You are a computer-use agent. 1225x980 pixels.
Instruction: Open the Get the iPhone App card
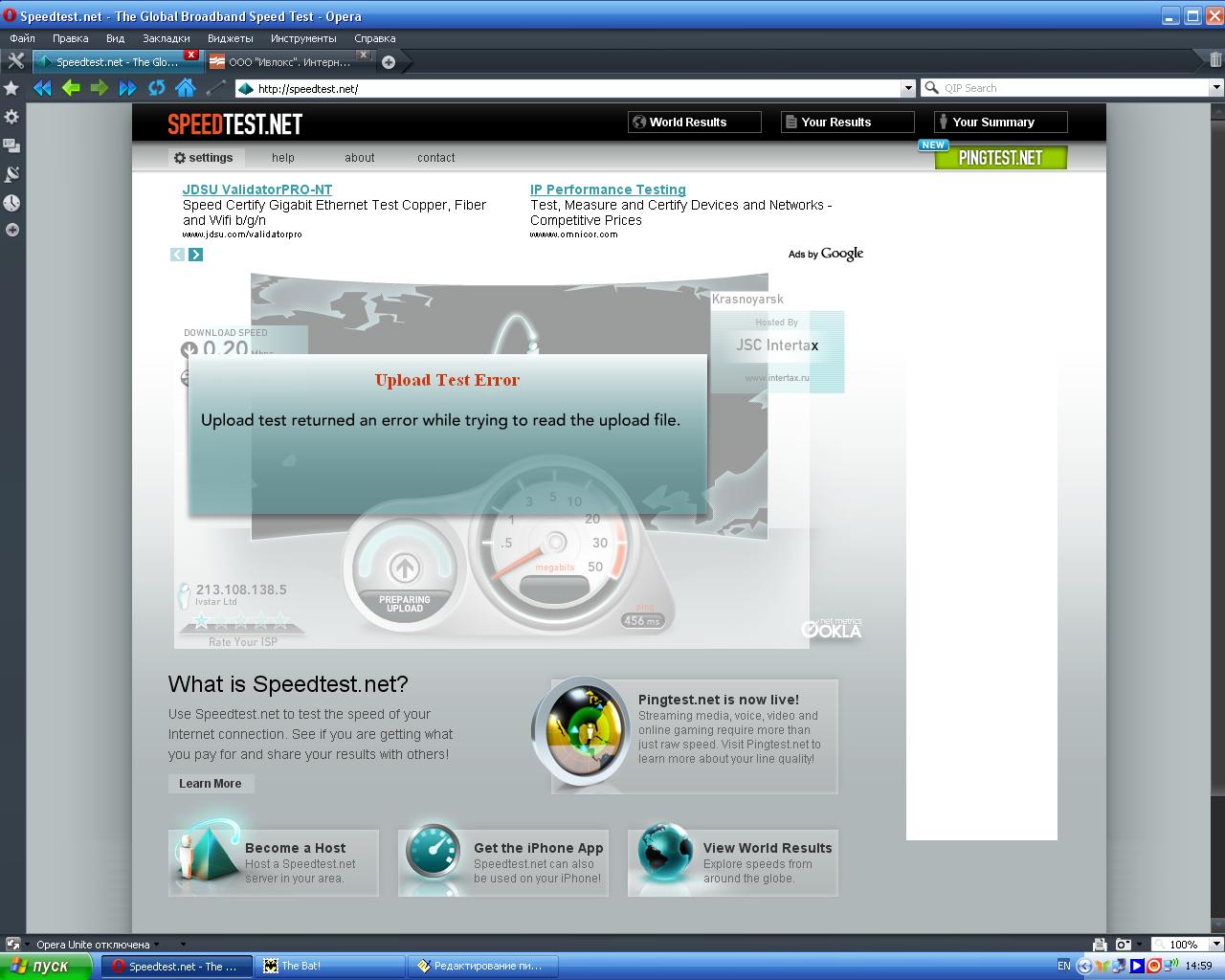[503, 862]
